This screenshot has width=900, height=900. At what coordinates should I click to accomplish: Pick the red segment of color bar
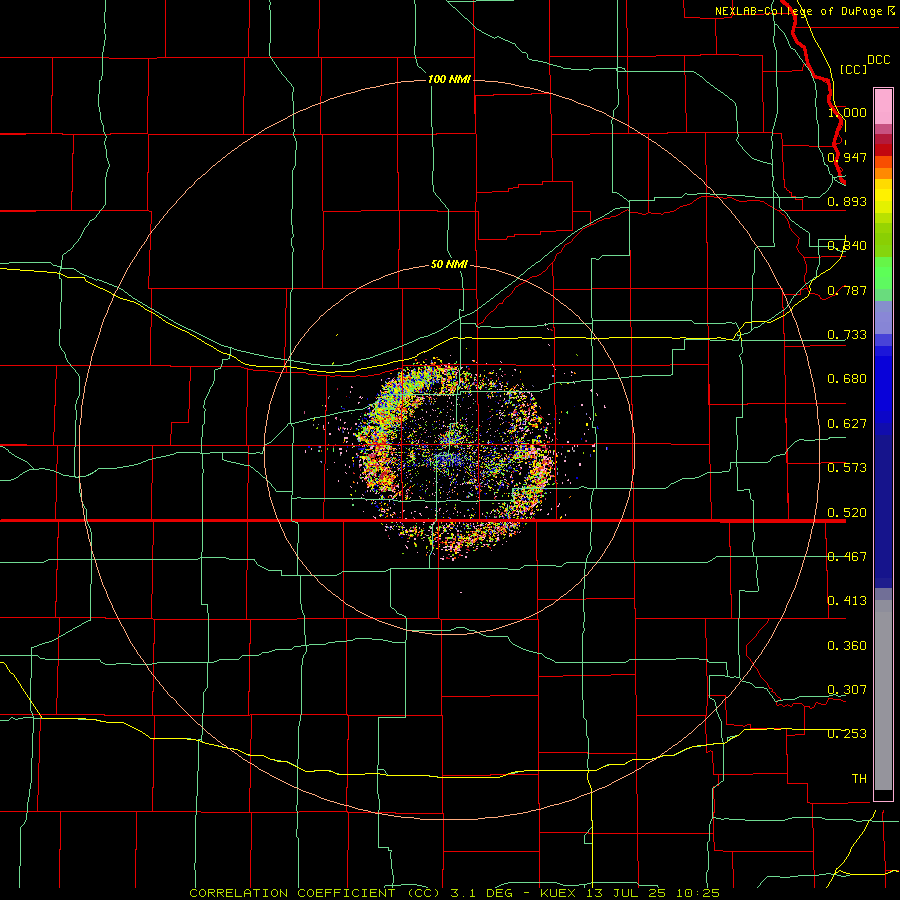[883, 150]
